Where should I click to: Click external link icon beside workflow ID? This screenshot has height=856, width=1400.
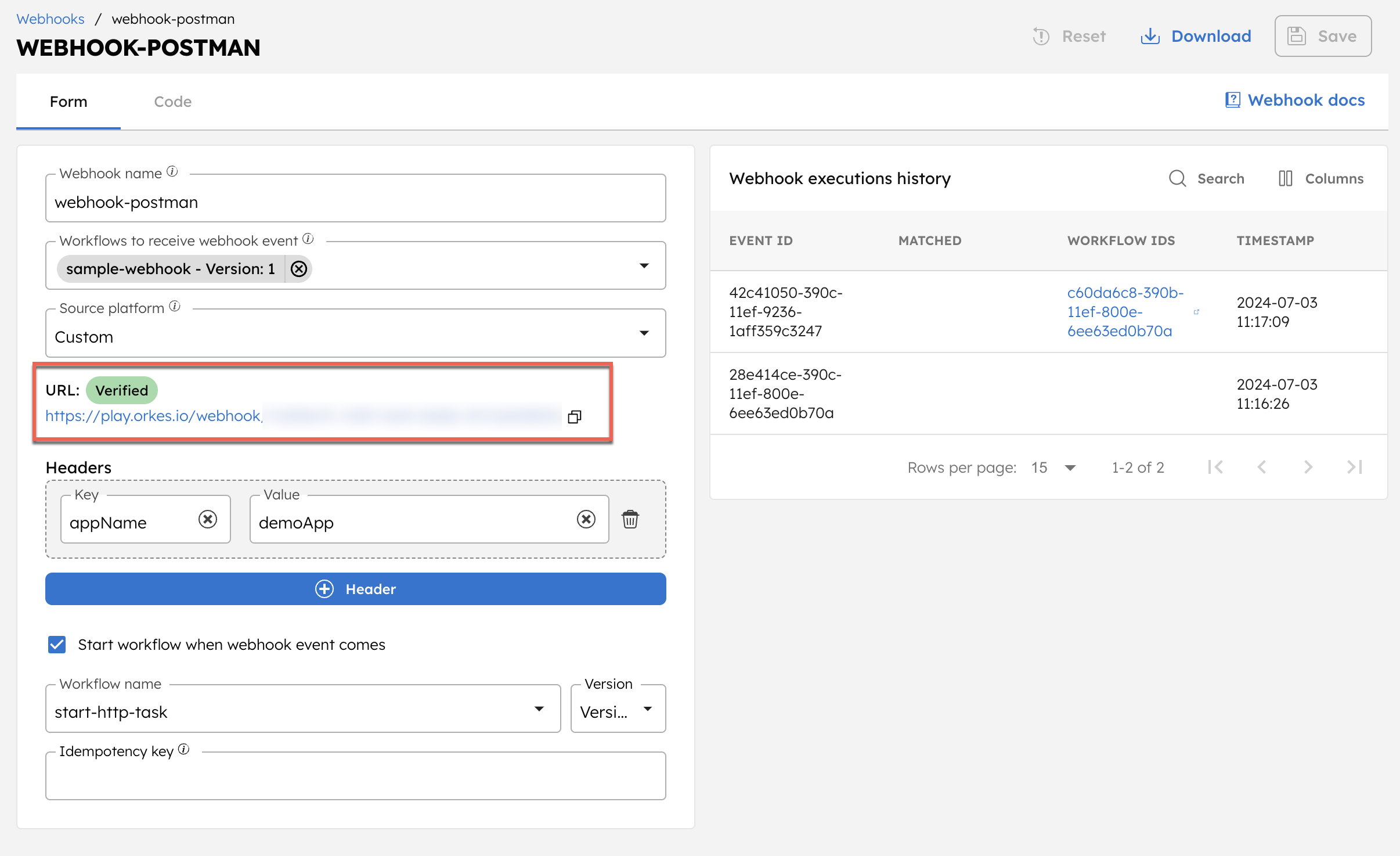coord(1196,312)
